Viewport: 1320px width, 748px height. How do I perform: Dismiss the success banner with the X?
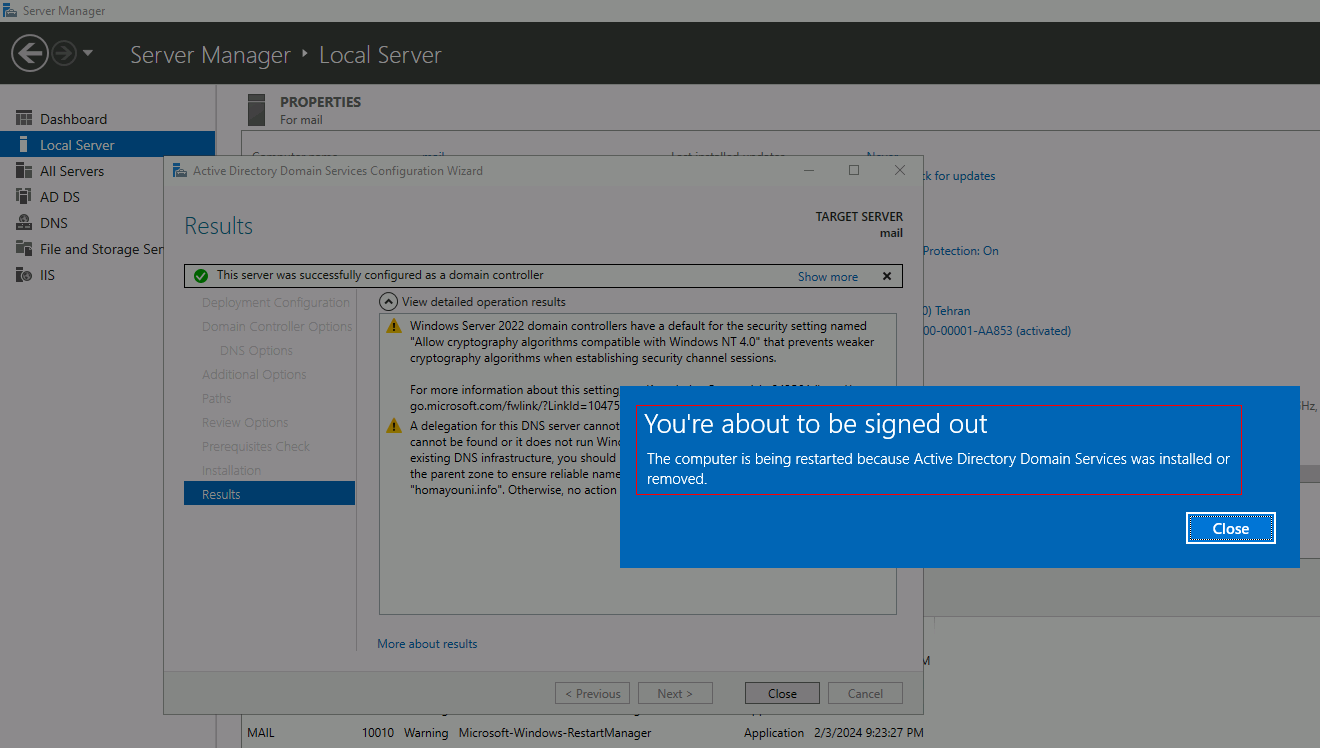click(x=886, y=276)
